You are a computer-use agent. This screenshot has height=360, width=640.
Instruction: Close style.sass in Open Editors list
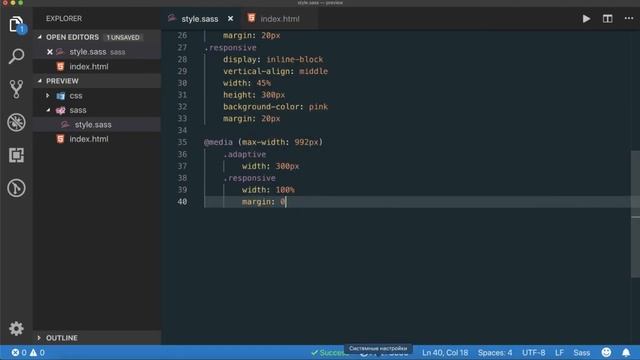tap(50, 52)
